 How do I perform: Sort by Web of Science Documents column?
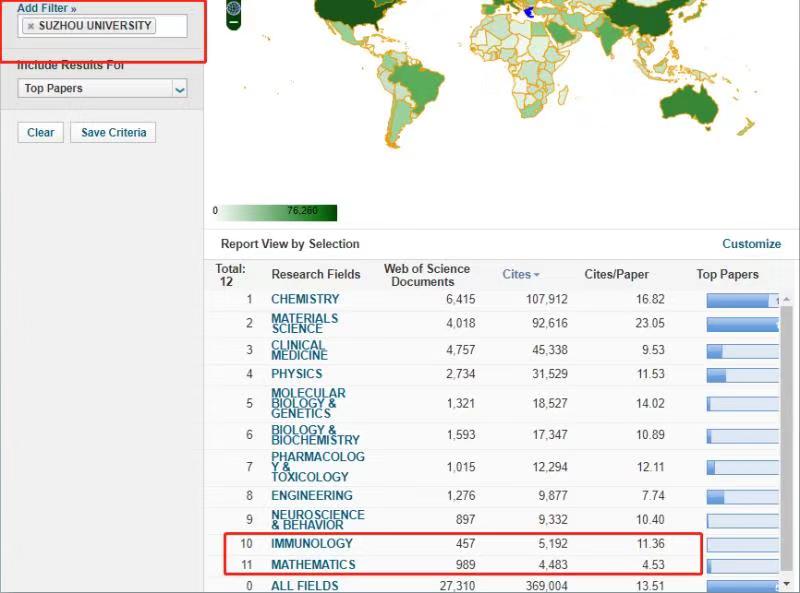426,275
